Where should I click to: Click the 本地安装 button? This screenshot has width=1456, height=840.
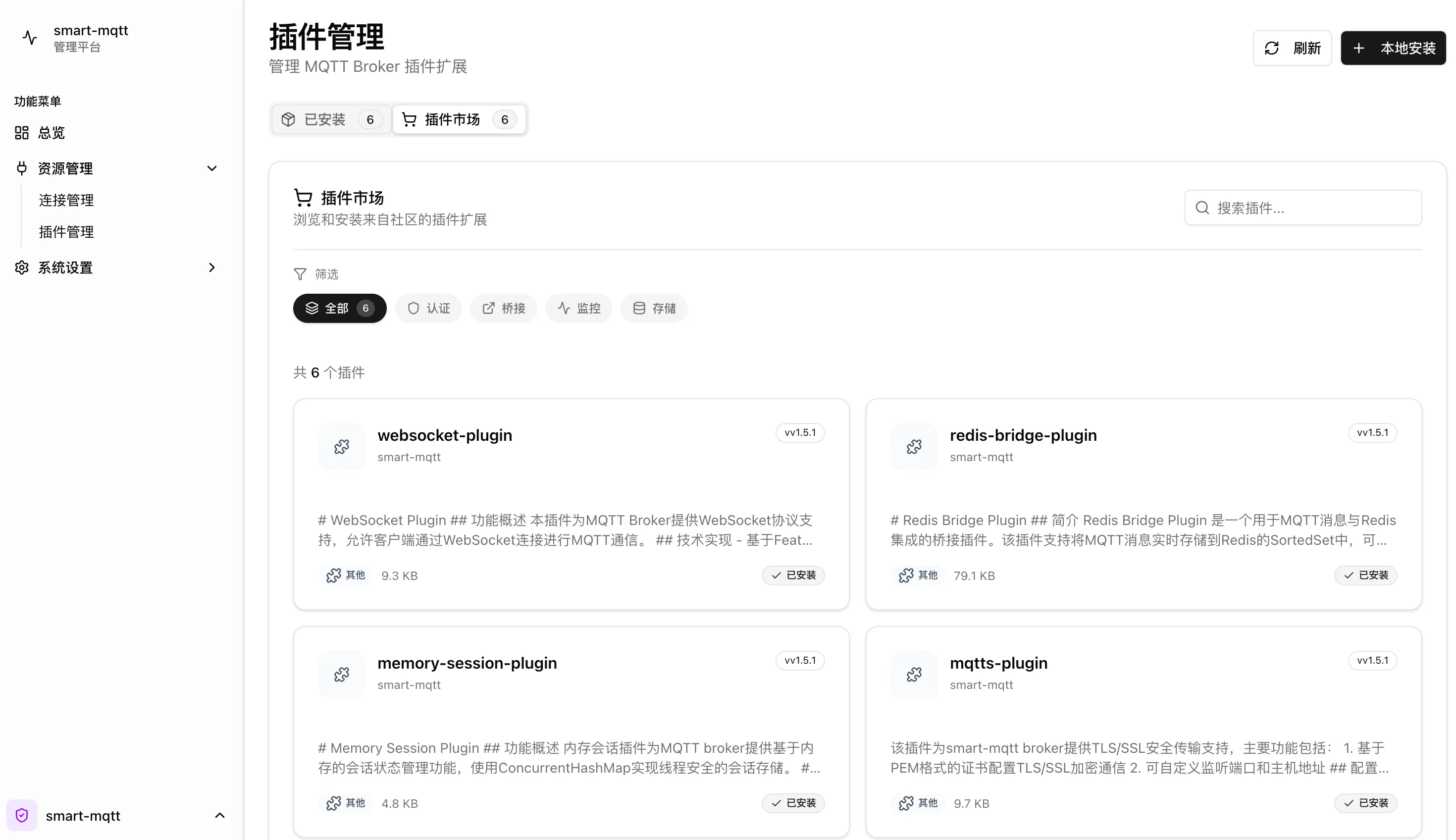point(1393,48)
